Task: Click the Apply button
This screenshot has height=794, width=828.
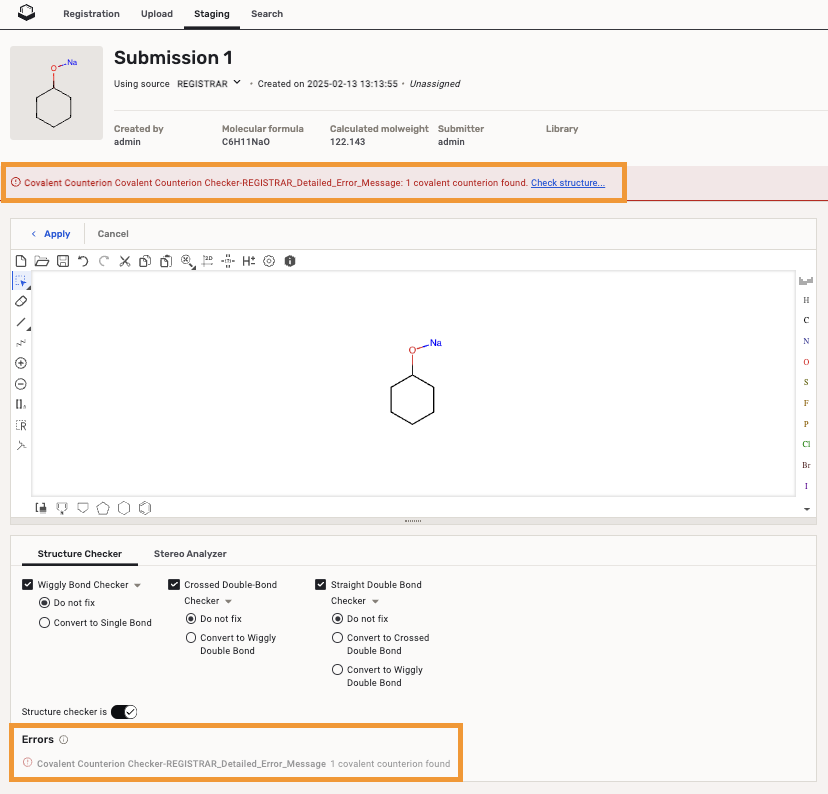Action: click(51, 234)
